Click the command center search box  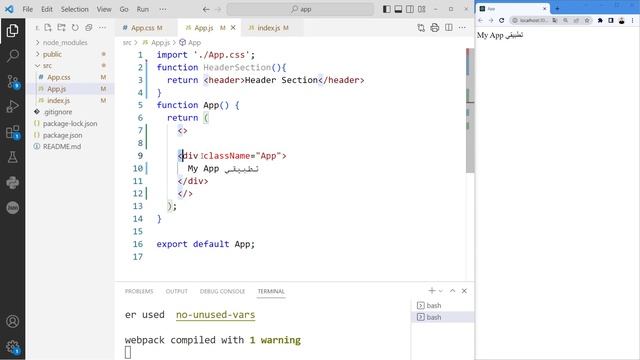click(x=300, y=9)
